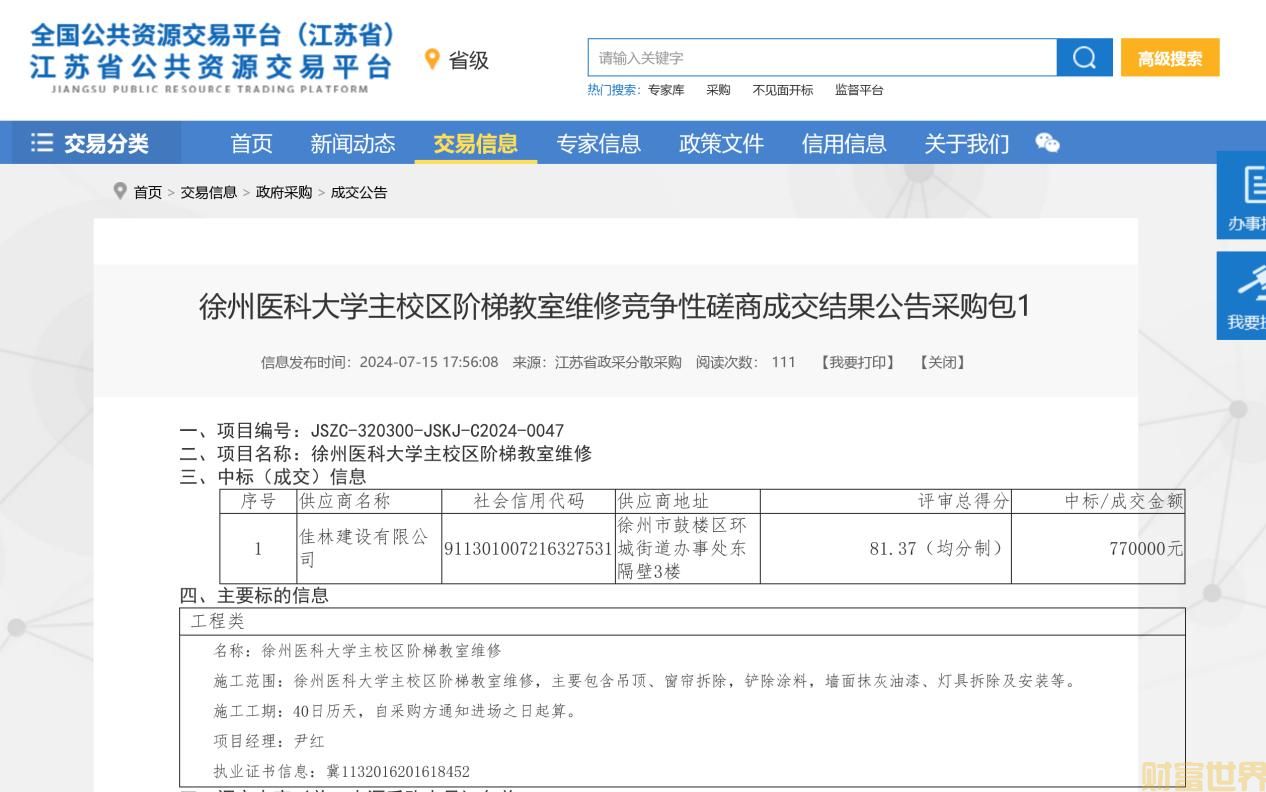
Task: Go to 首页 in navigation bar
Action: click(251, 143)
